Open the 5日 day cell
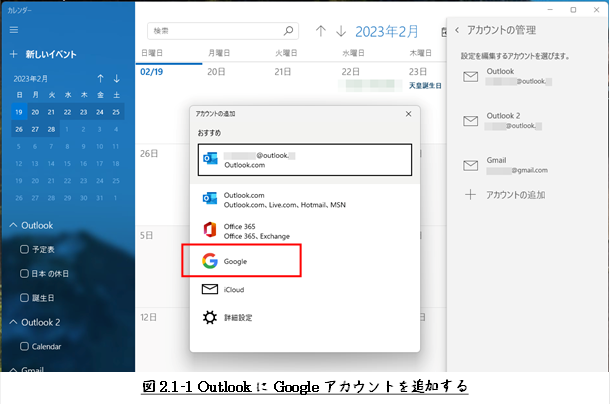610x405 pixels. click(163, 266)
